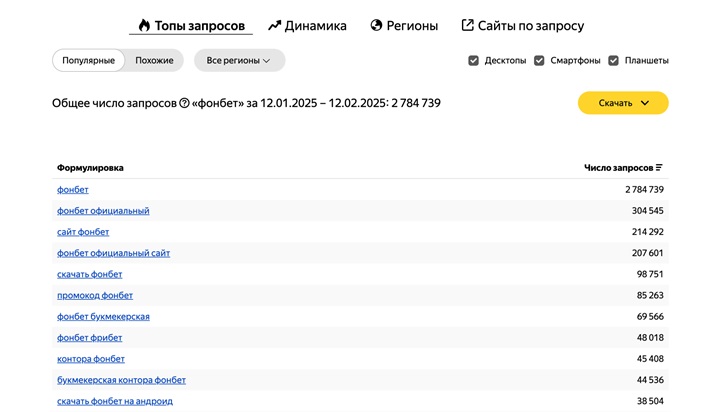The width and height of the screenshot is (713, 412).
Task: Select the 45 408 count value
Action: click(x=650, y=359)
